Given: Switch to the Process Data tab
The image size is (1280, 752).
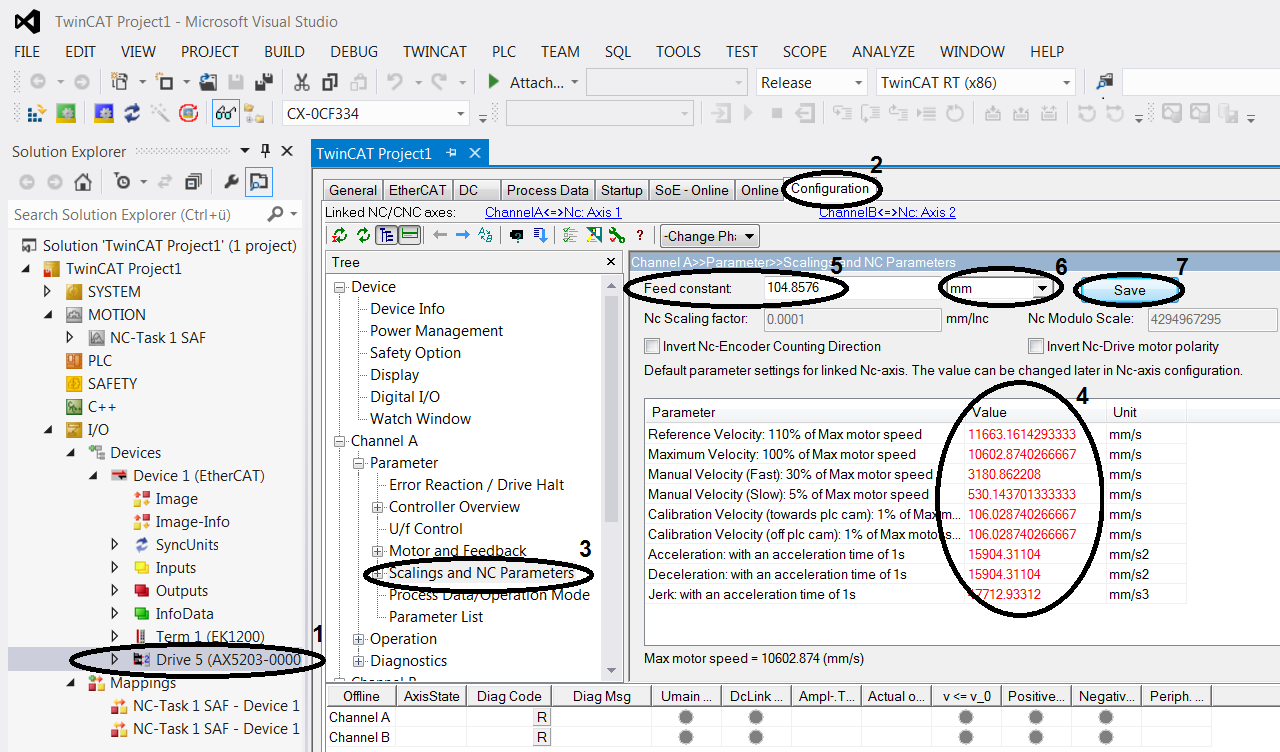Looking at the screenshot, I should [x=547, y=190].
